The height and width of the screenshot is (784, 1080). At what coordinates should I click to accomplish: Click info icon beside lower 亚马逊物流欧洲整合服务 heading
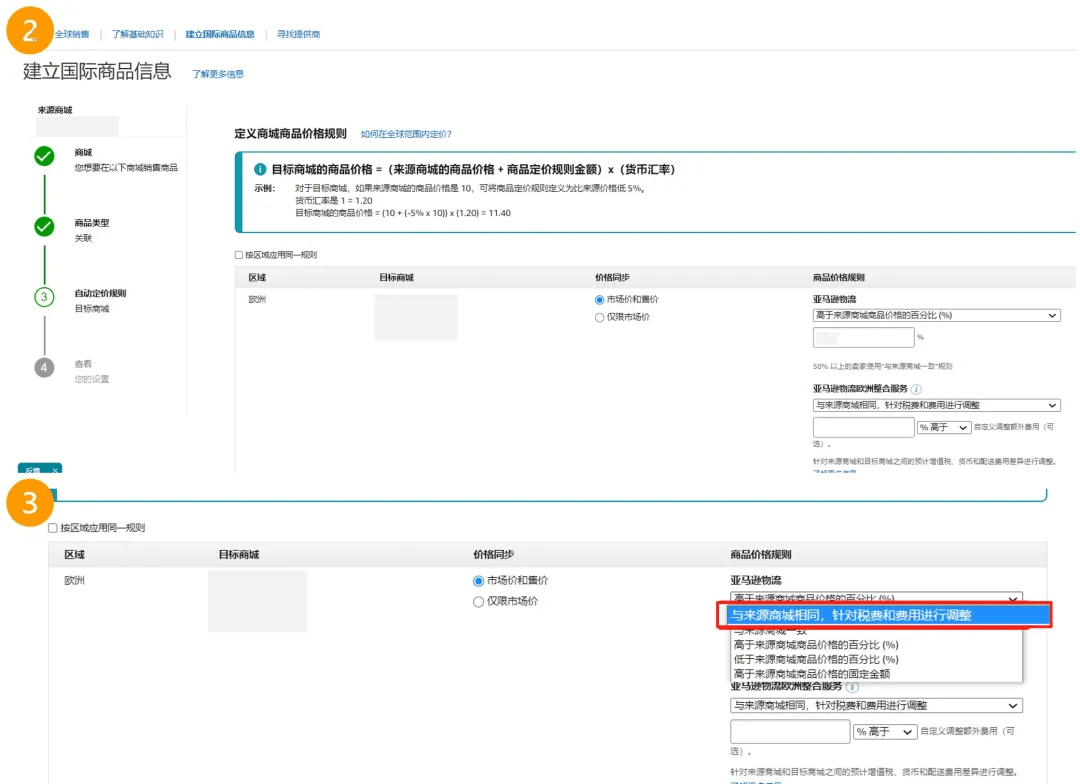852,687
